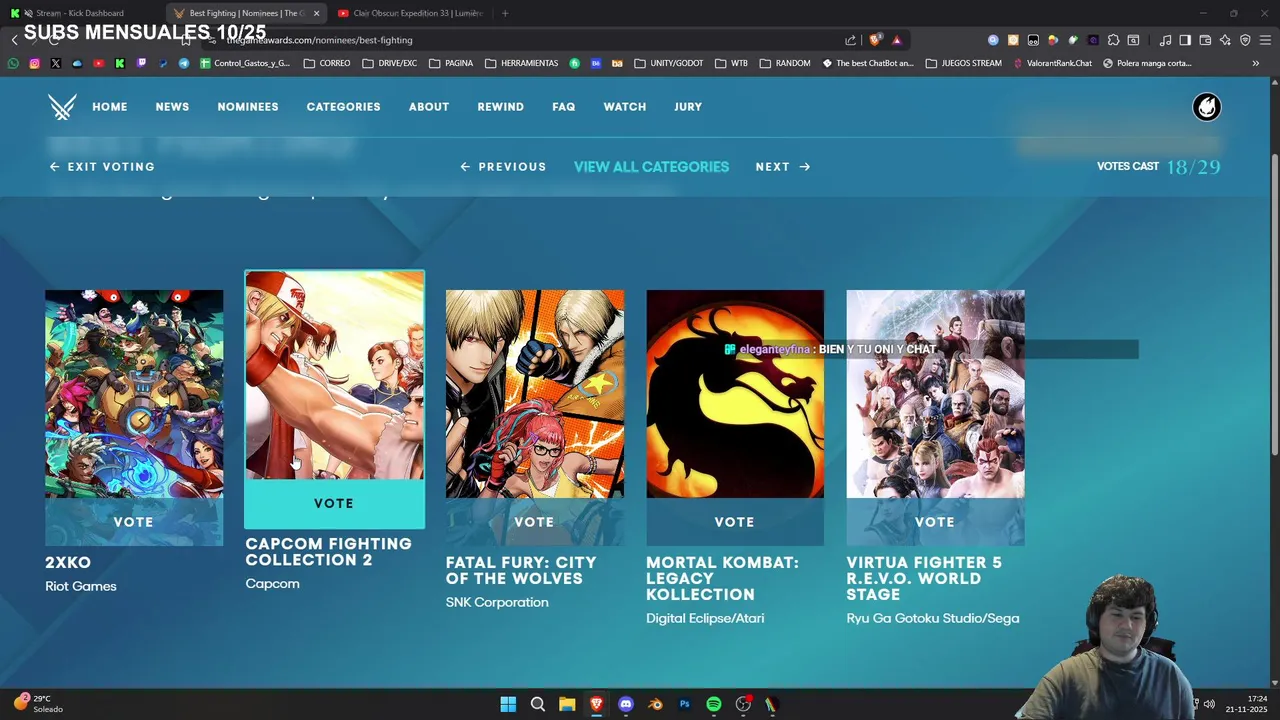The image size is (1280, 720).
Task: Click the share page icon in address bar
Action: (851, 40)
